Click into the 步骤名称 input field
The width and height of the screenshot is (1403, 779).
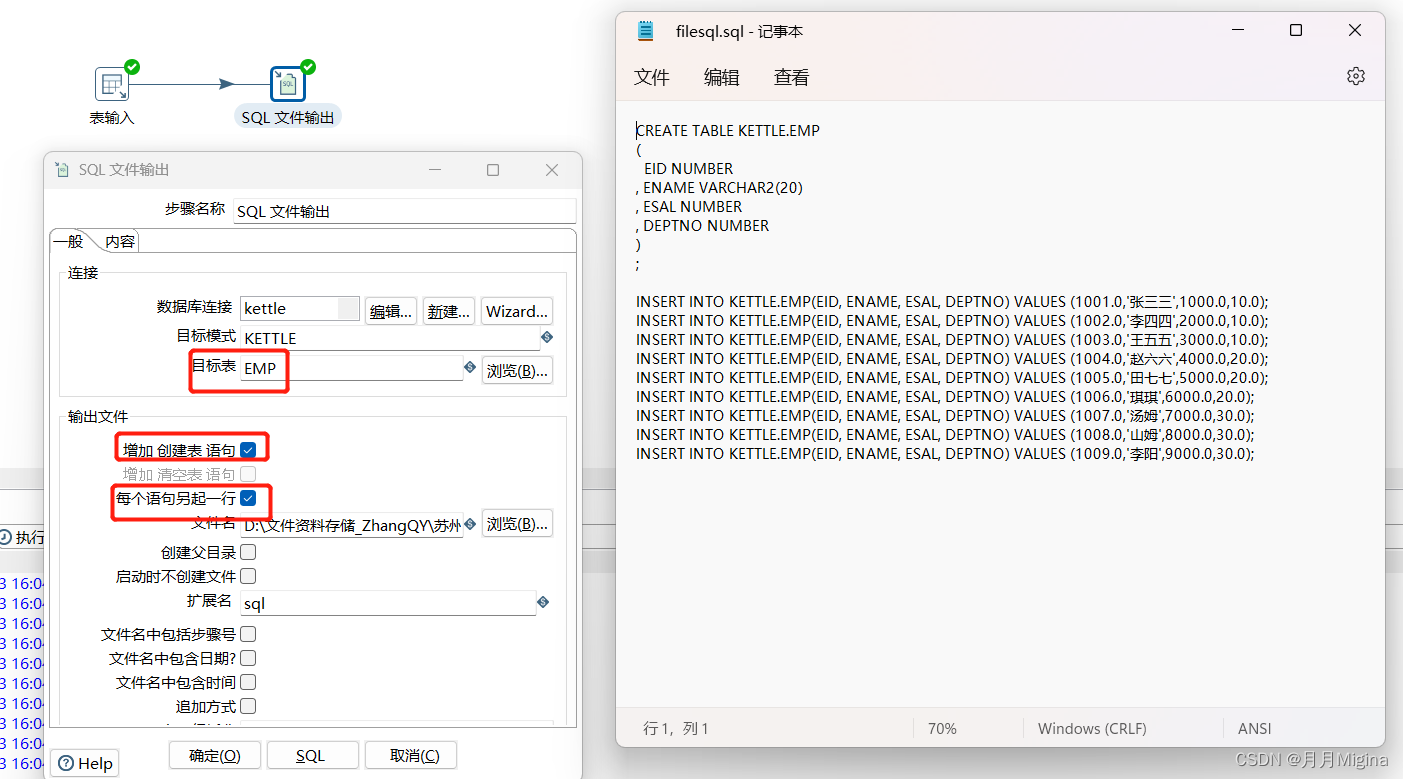point(404,211)
